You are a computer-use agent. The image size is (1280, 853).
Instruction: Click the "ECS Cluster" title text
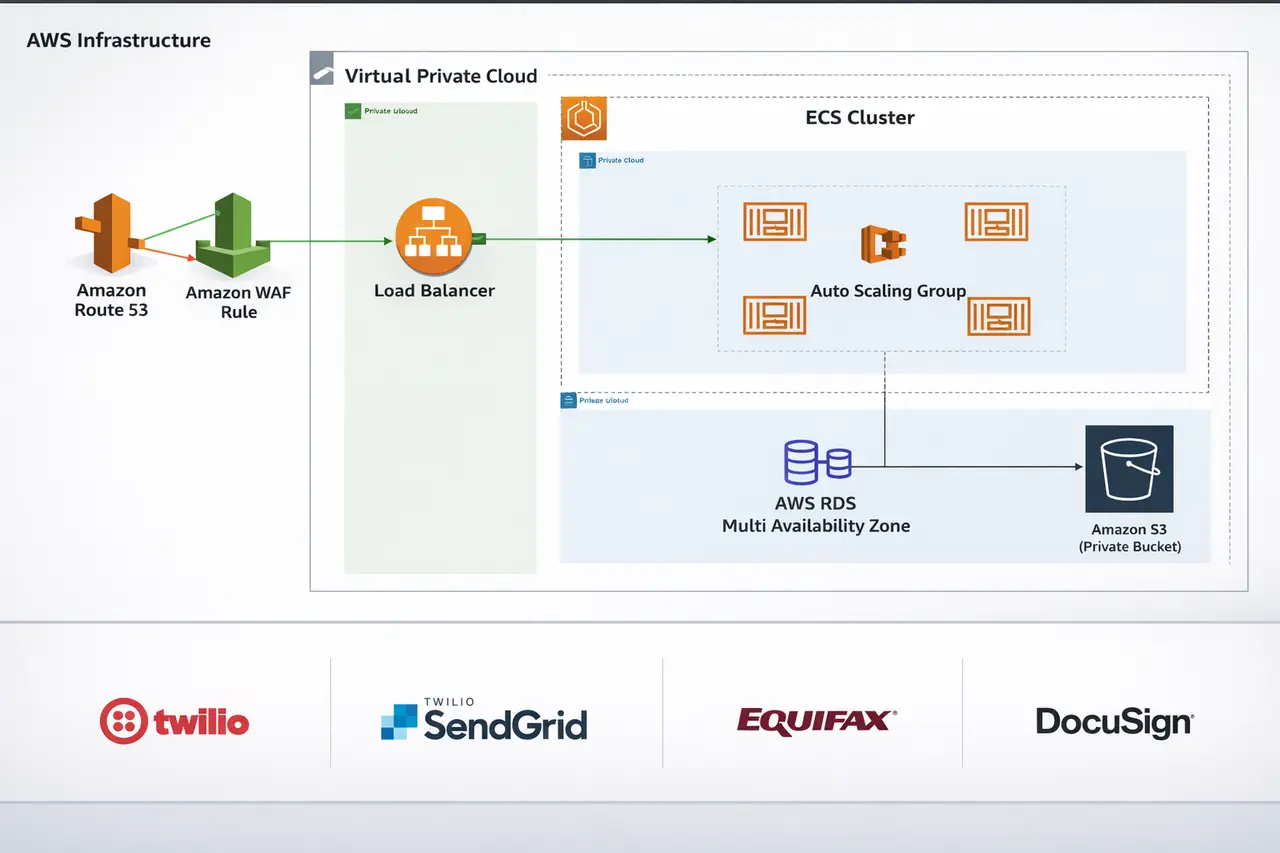860,117
